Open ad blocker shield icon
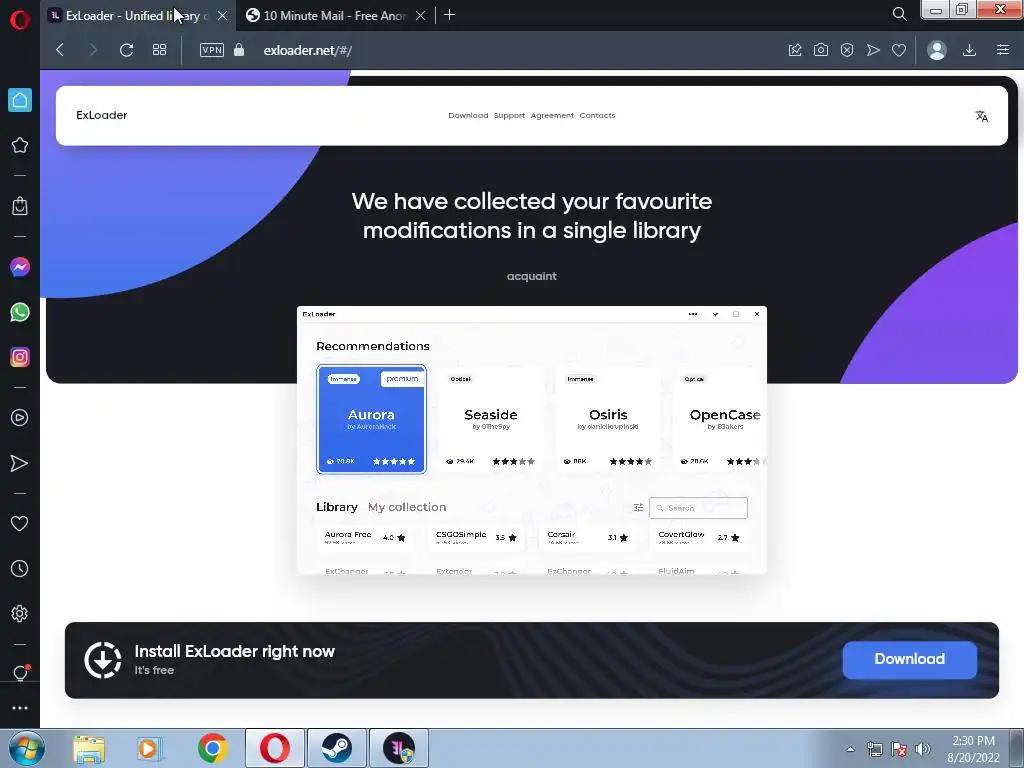 847,50
